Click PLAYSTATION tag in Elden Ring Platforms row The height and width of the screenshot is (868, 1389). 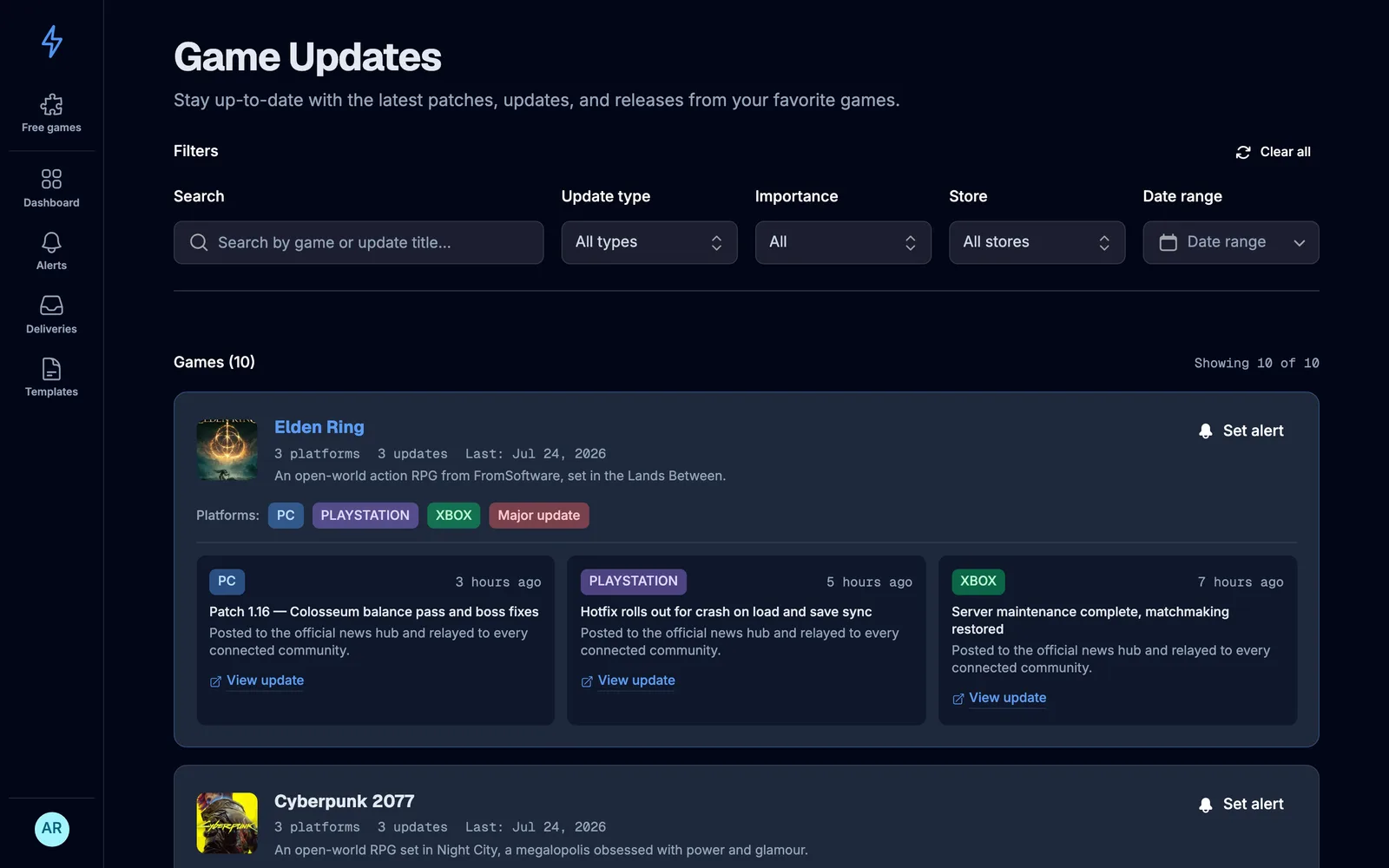pos(365,516)
